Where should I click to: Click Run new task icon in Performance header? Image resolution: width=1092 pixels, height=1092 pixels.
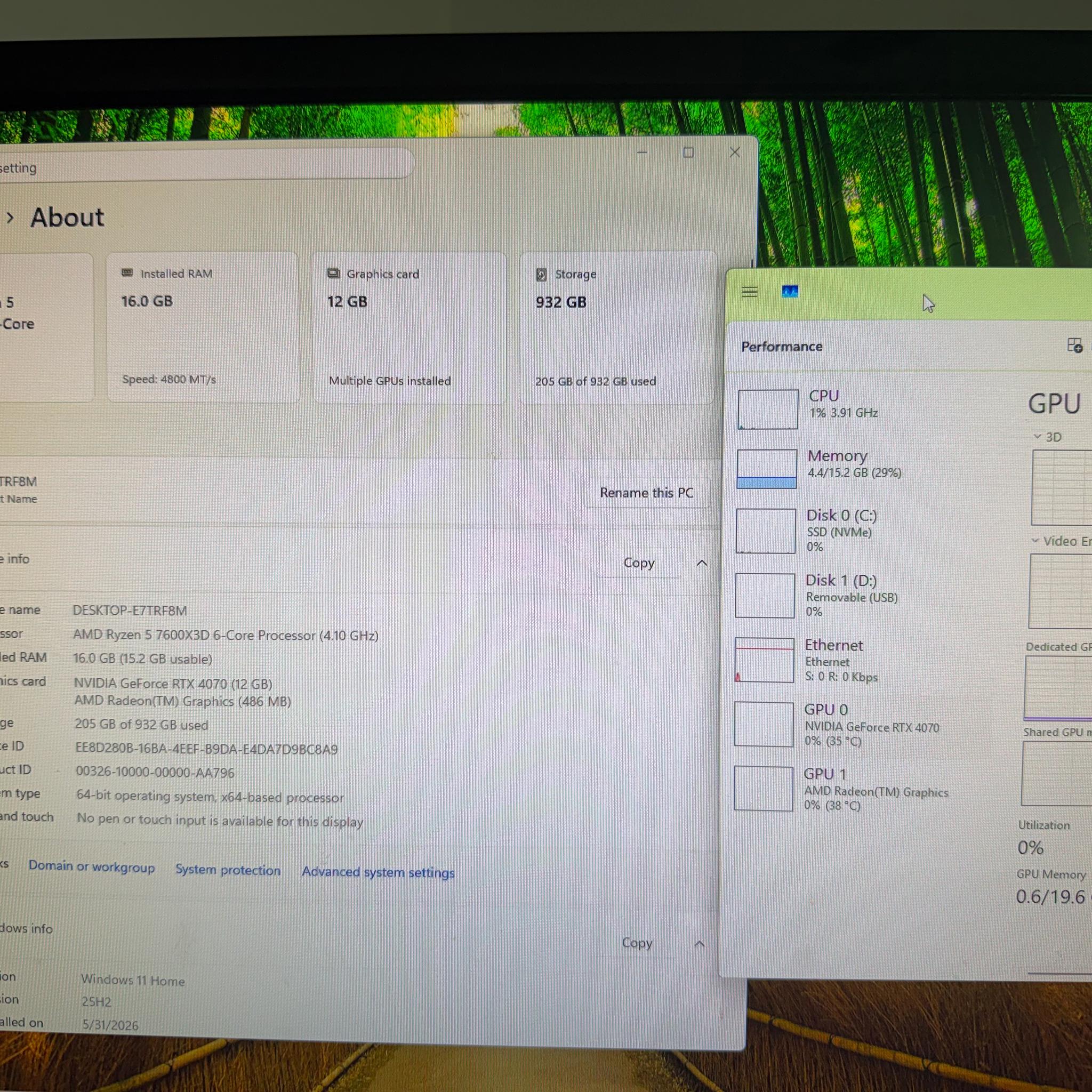pyautogui.click(x=1074, y=346)
